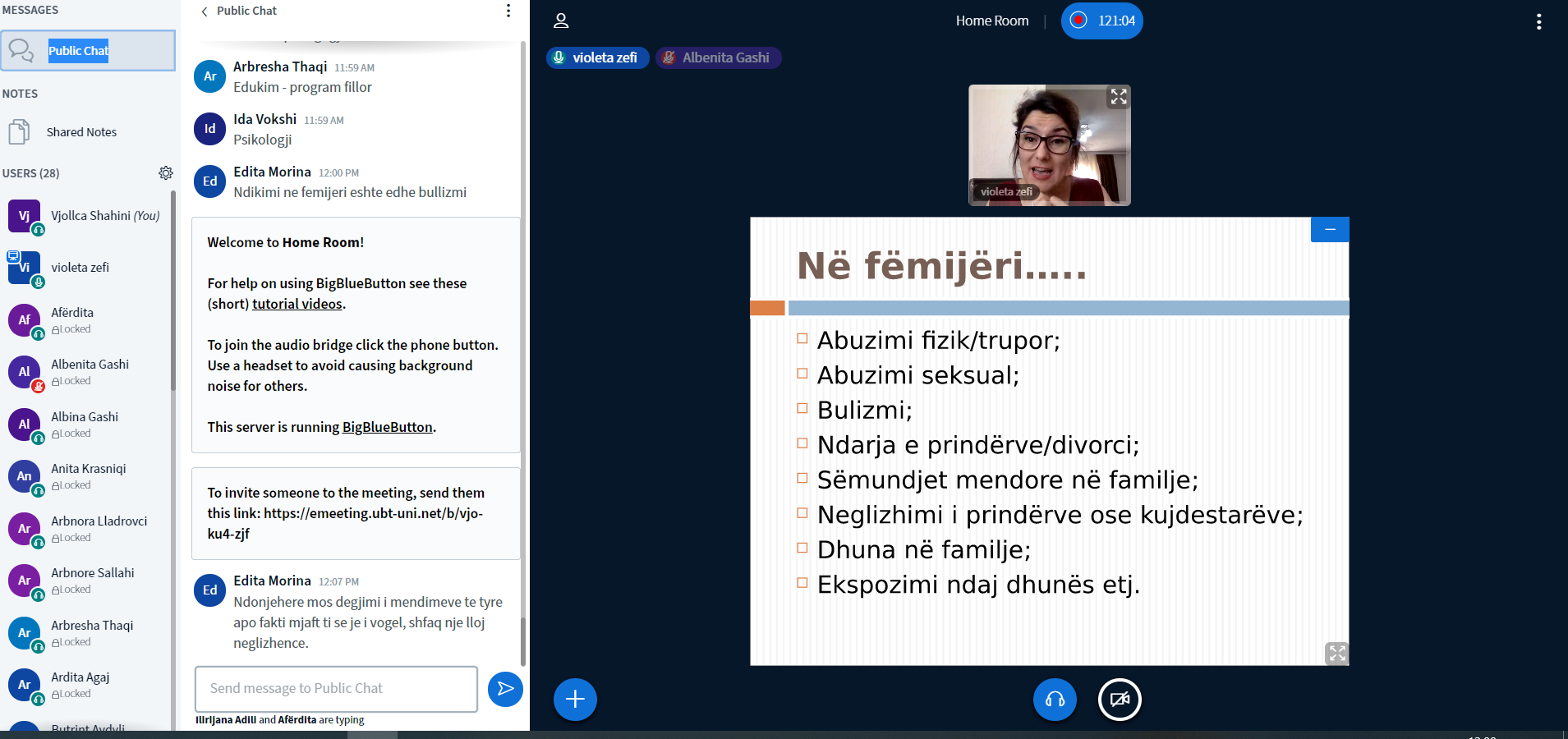Follow the BigBlueButton link
Image resolution: width=1568 pixels, height=739 pixels.
[387, 427]
